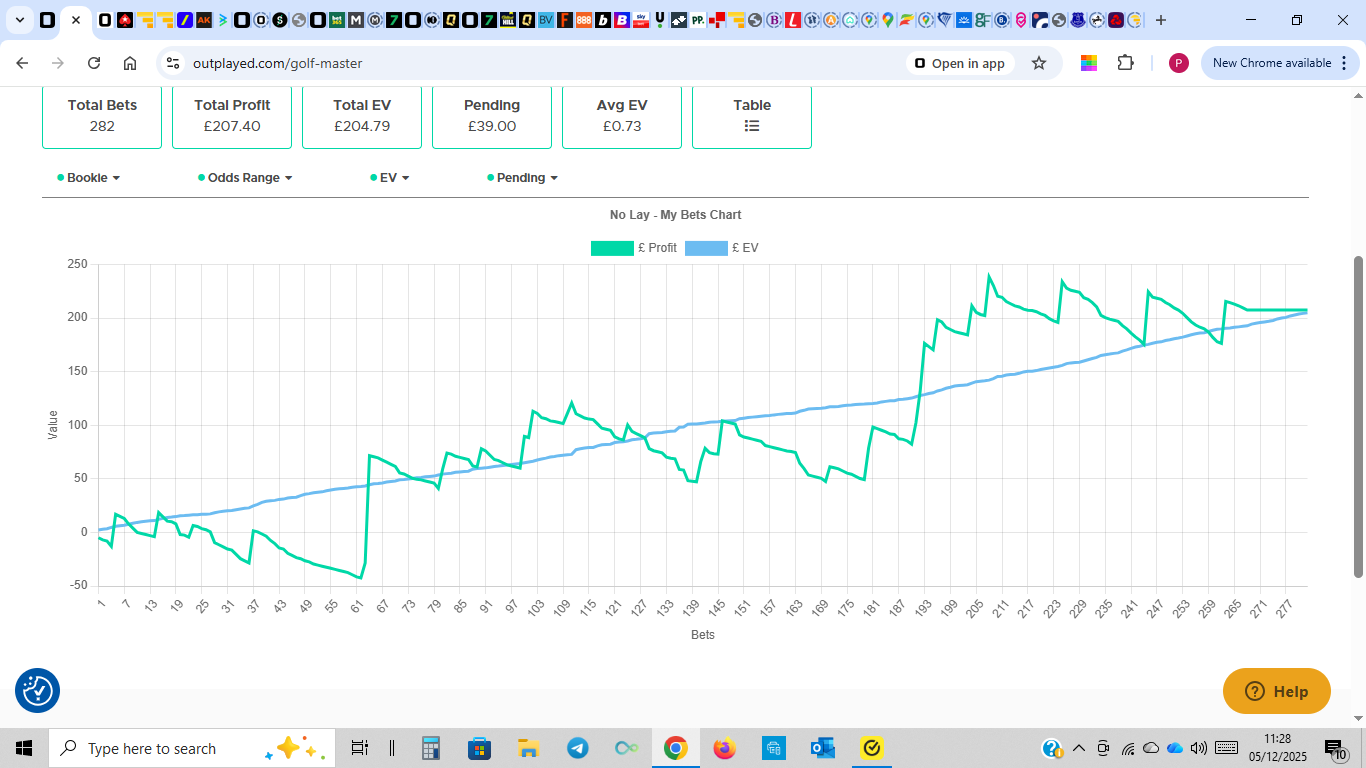Click the orange Help button
Viewport: 1366px width, 768px height.
pos(1276,691)
